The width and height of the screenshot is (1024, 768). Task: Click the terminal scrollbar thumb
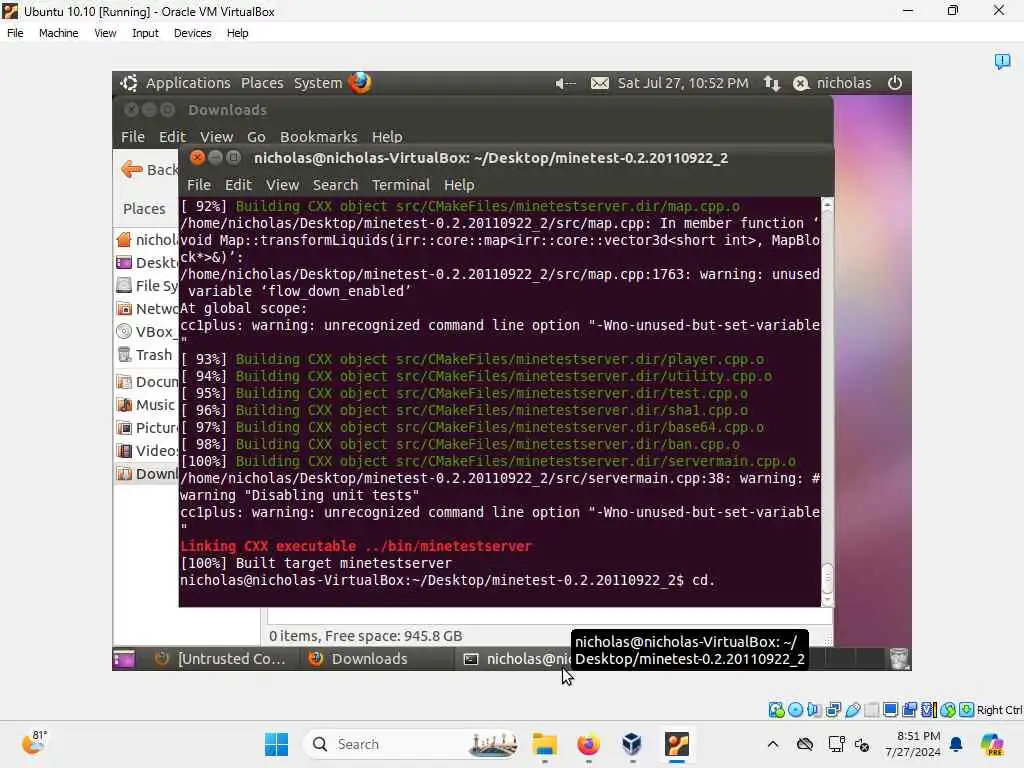(x=827, y=577)
